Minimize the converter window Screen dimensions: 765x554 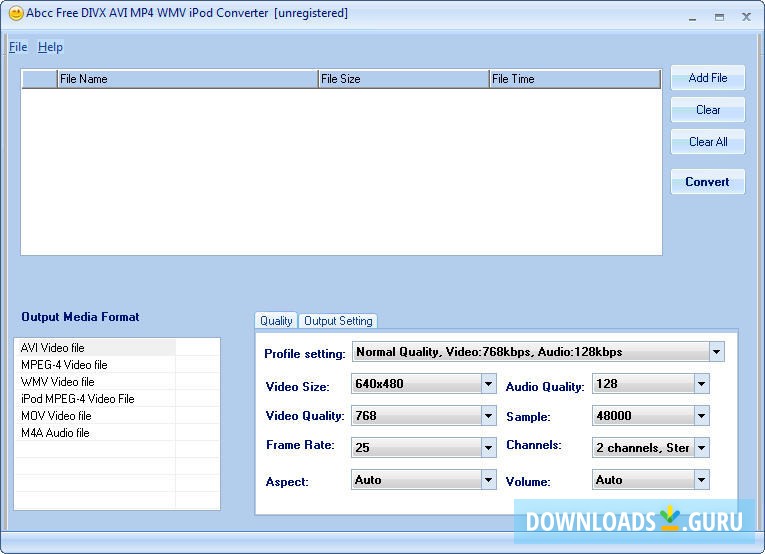692,18
